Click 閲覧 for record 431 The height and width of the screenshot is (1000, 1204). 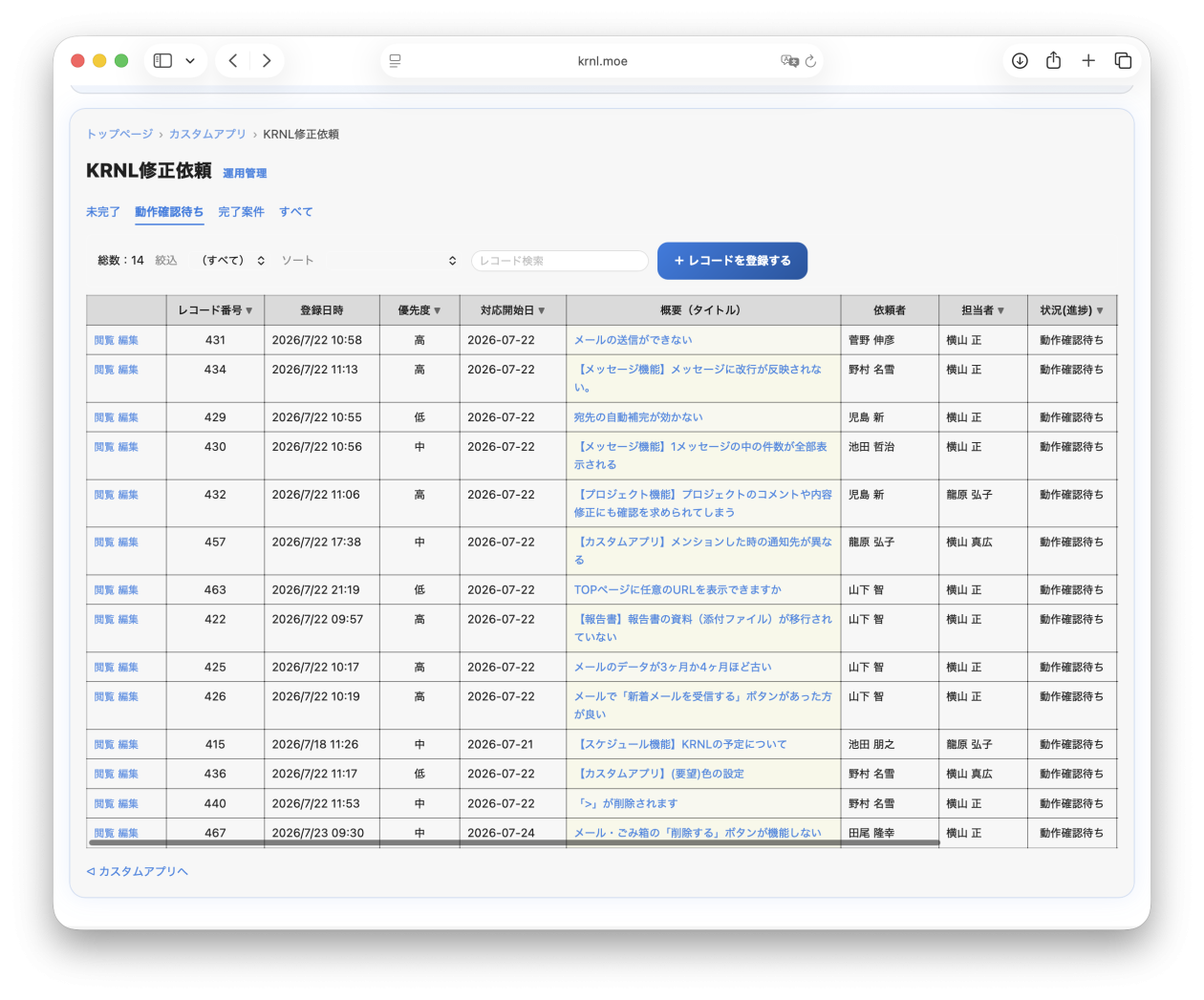coord(104,340)
